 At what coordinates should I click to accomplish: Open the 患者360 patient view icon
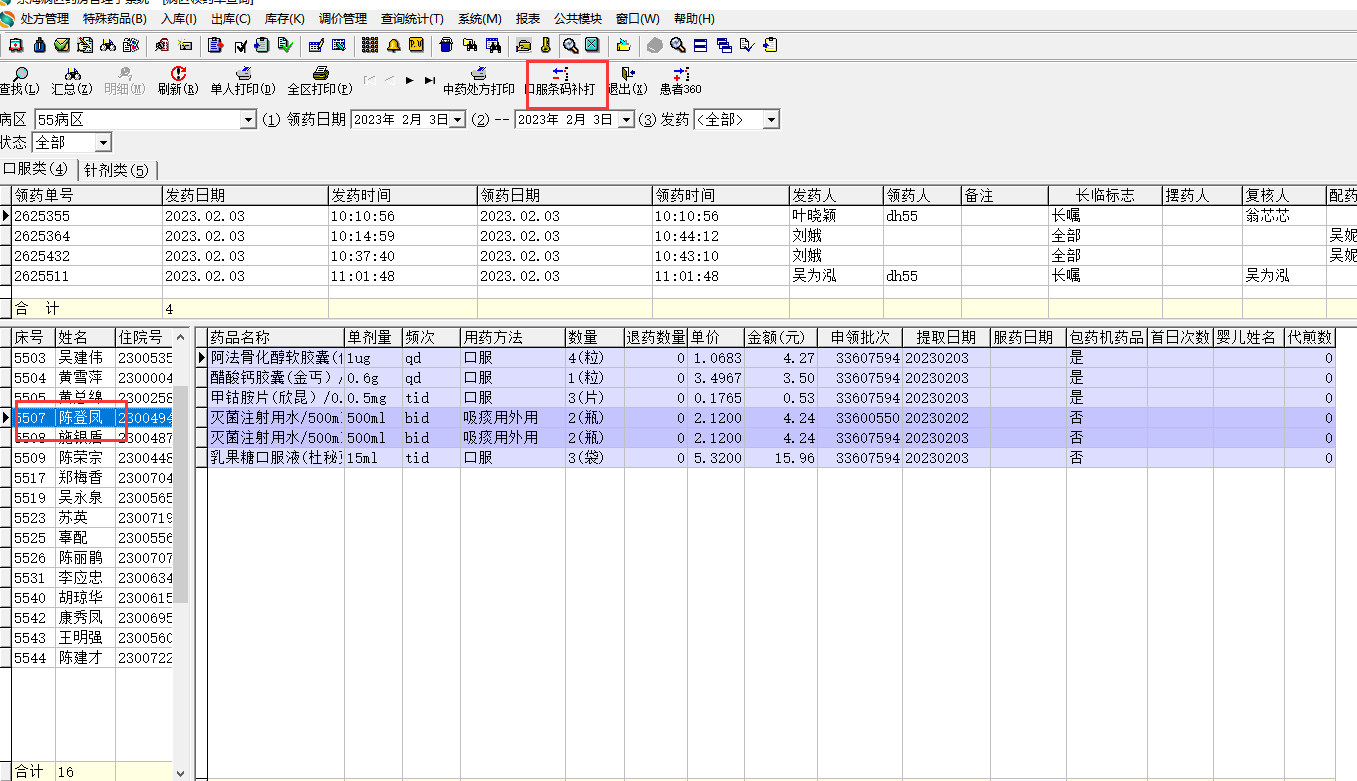[x=680, y=75]
